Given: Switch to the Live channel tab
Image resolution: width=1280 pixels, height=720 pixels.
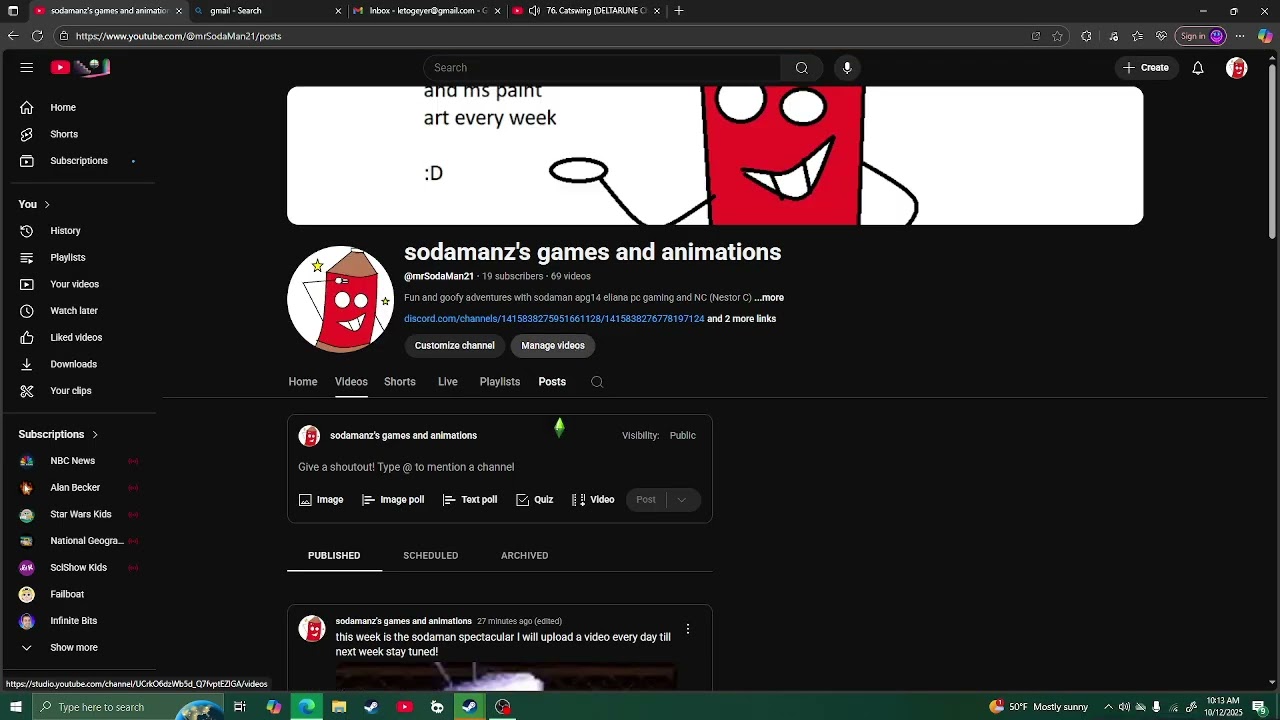Looking at the screenshot, I should [x=448, y=382].
